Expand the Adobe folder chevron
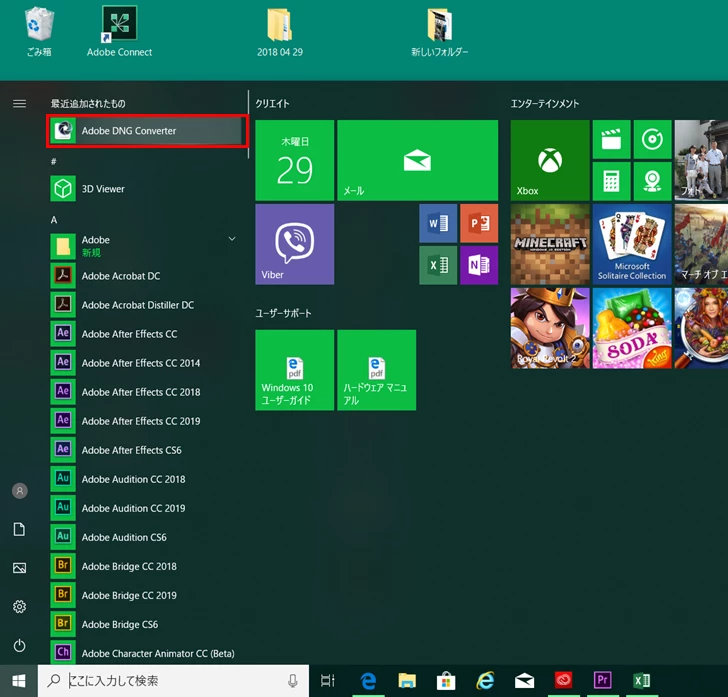728x697 pixels. tap(232, 239)
